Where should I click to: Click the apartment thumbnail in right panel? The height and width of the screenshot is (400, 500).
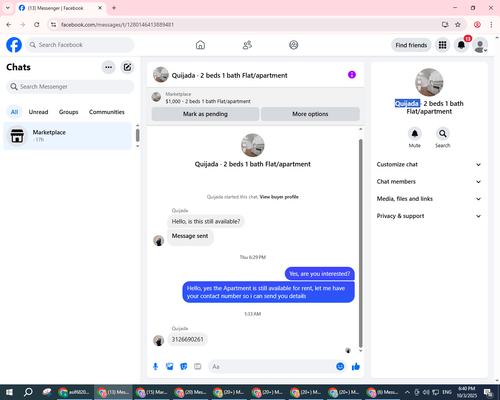click(x=429, y=82)
